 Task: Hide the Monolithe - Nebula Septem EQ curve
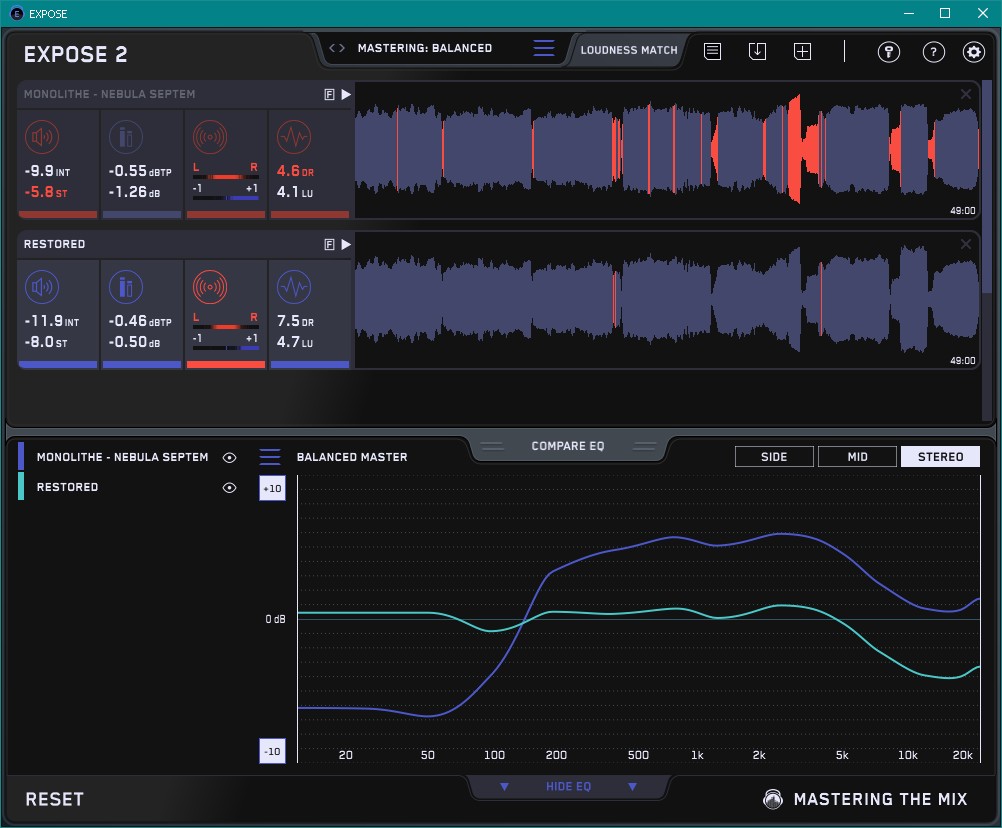(230, 457)
